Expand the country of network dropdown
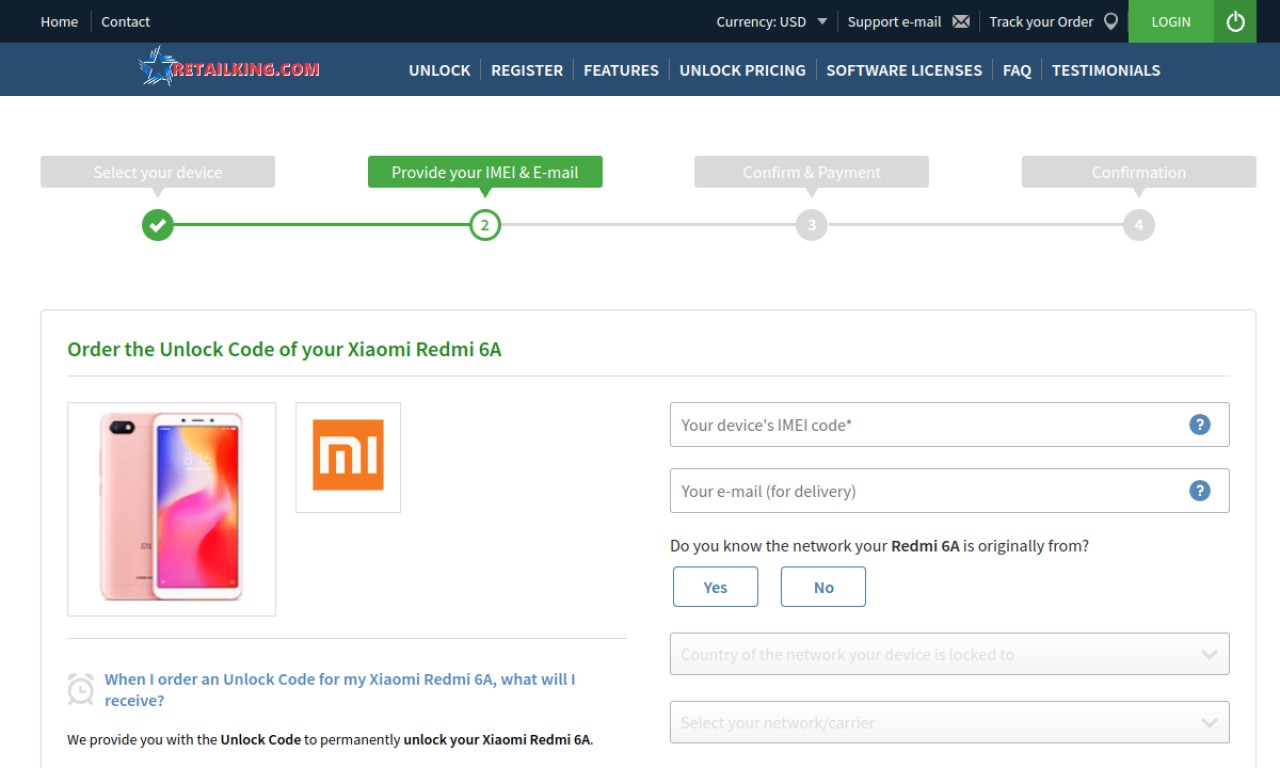The image size is (1280, 768). tap(949, 654)
